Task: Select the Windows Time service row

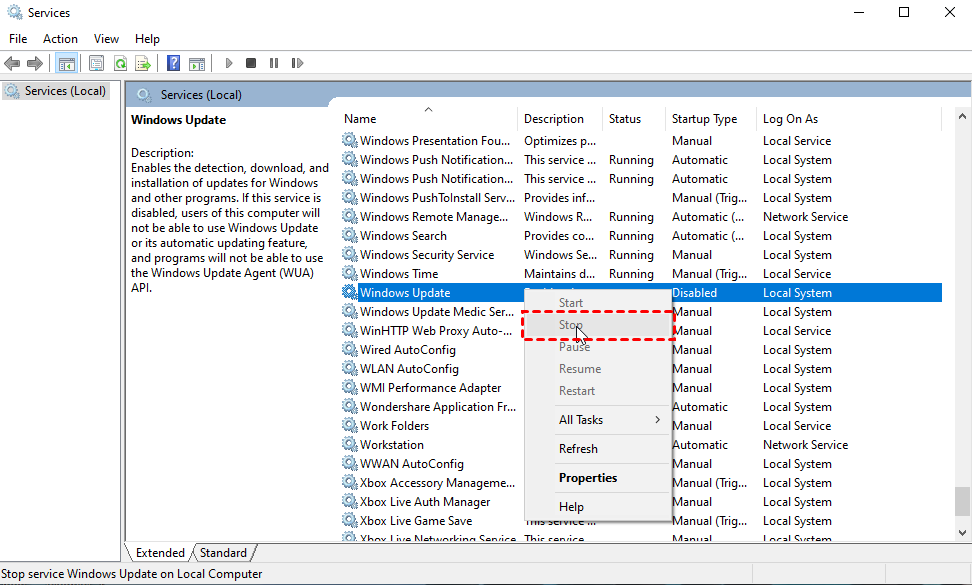Action: coord(399,274)
